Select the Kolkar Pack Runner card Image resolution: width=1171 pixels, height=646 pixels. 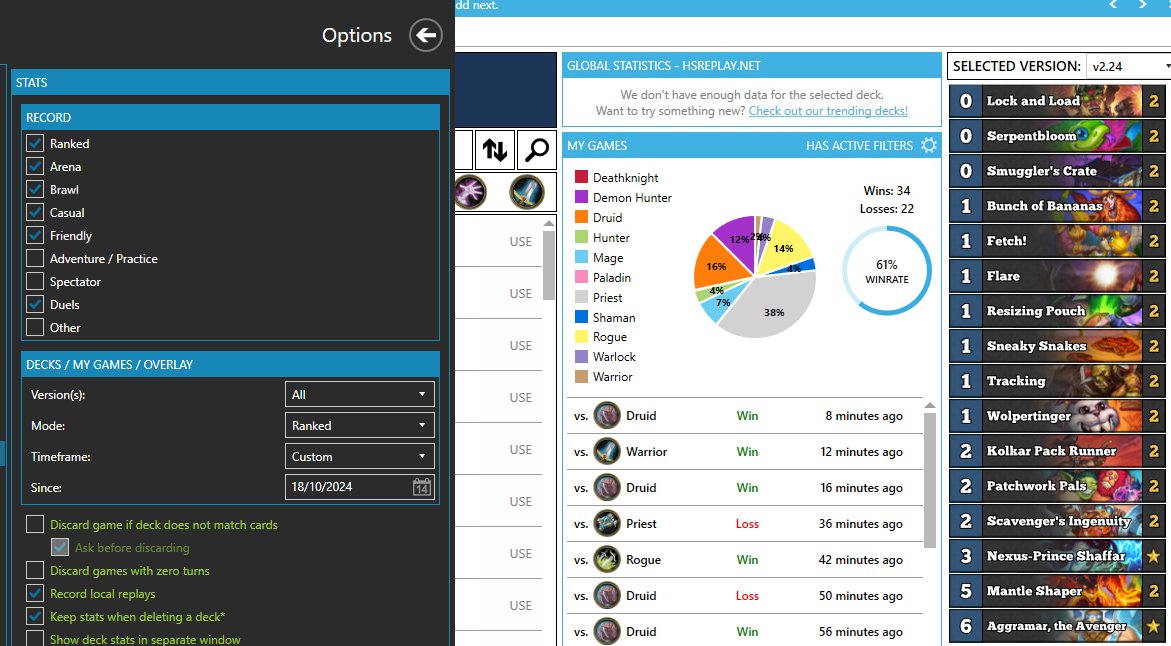tap(1057, 451)
